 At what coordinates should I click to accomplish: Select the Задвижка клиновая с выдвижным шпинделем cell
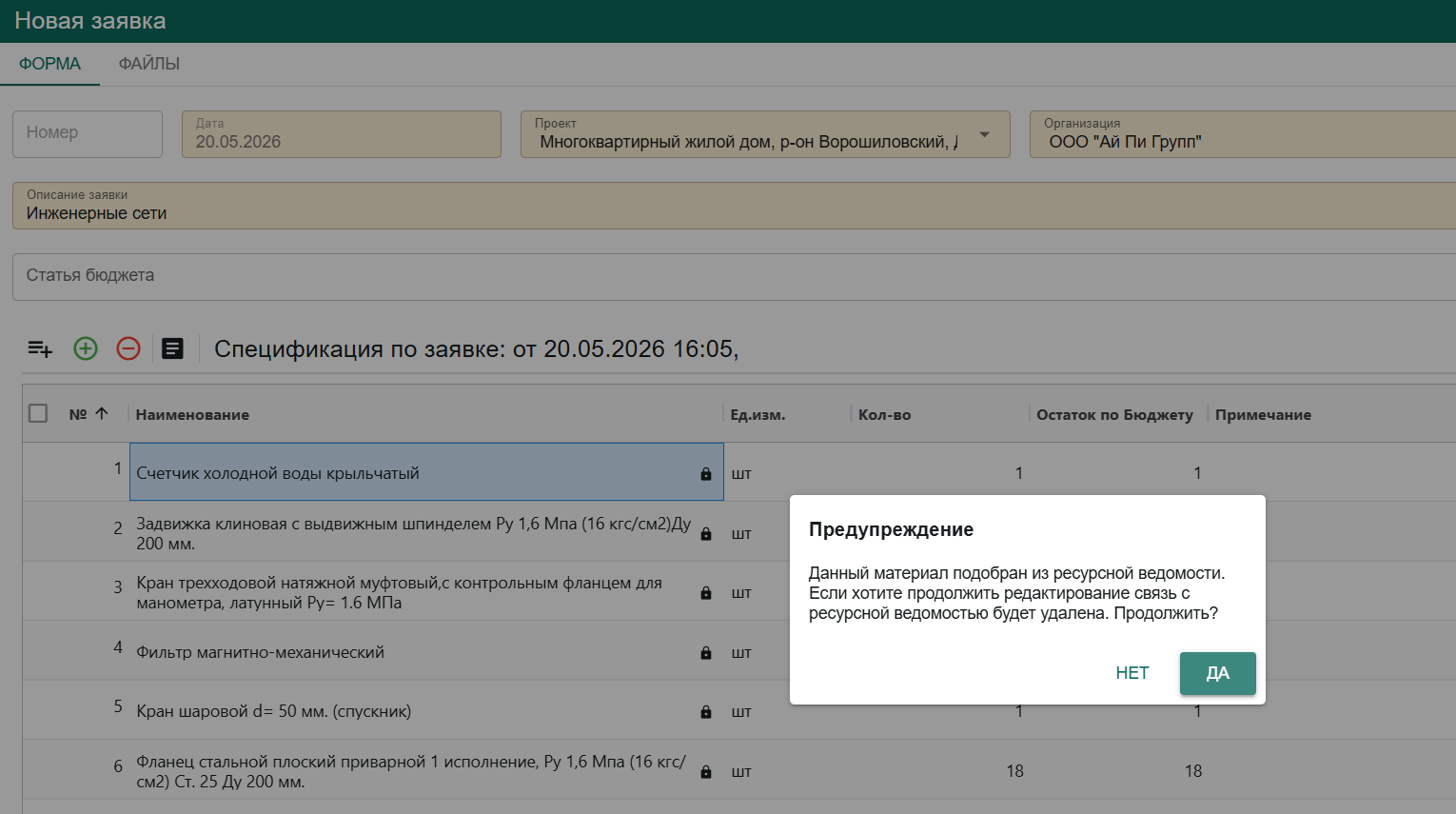coord(426,533)
